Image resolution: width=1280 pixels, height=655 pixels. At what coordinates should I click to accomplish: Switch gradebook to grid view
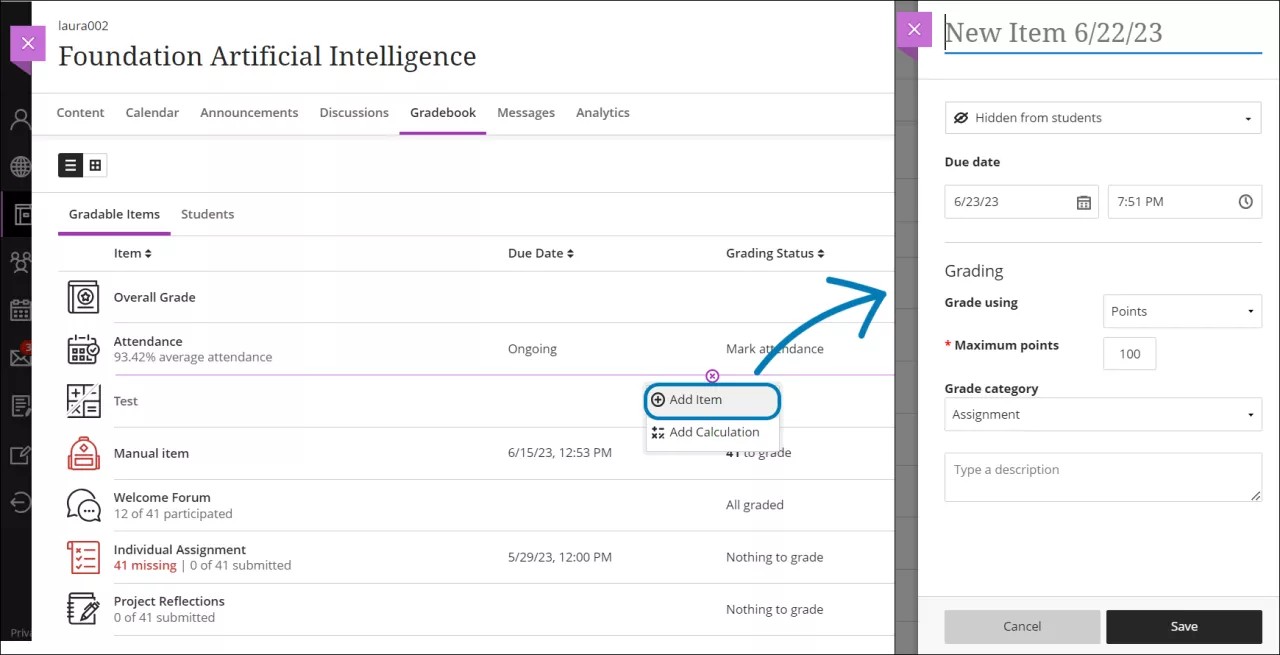pos(95,165)
